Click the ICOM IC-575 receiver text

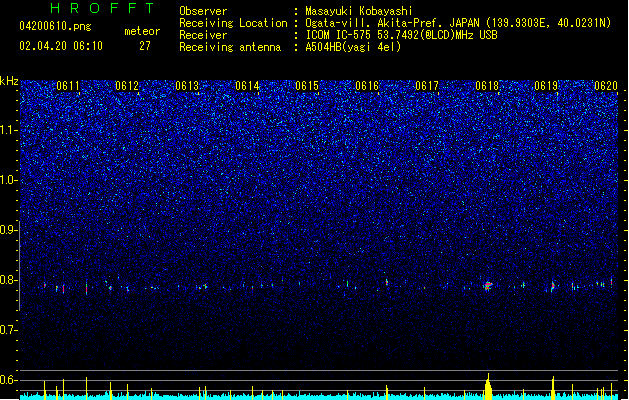tap(401, 35)
